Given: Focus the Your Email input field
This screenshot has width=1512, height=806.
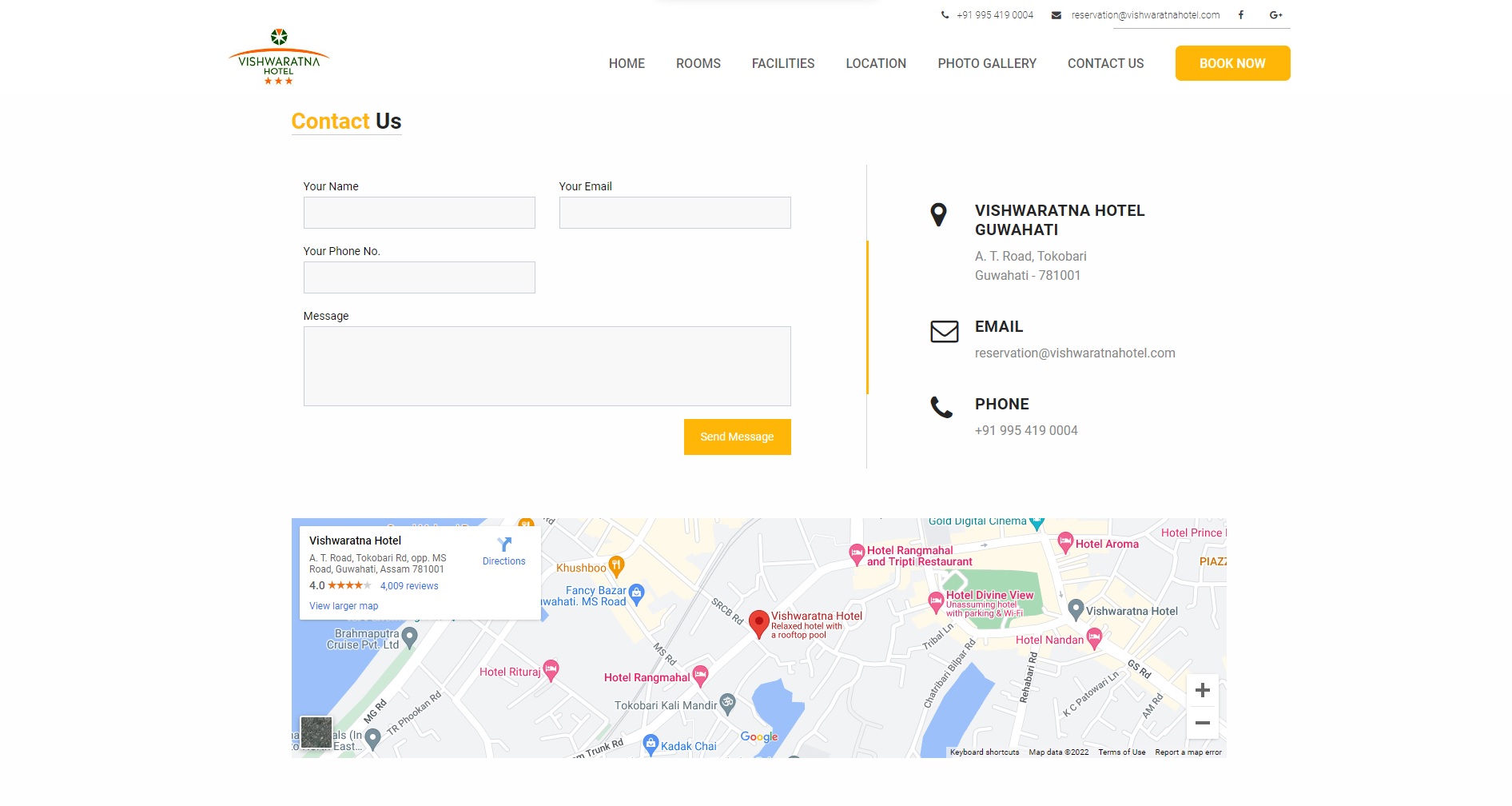Looking at the screenshot, I should pos(675,213).
